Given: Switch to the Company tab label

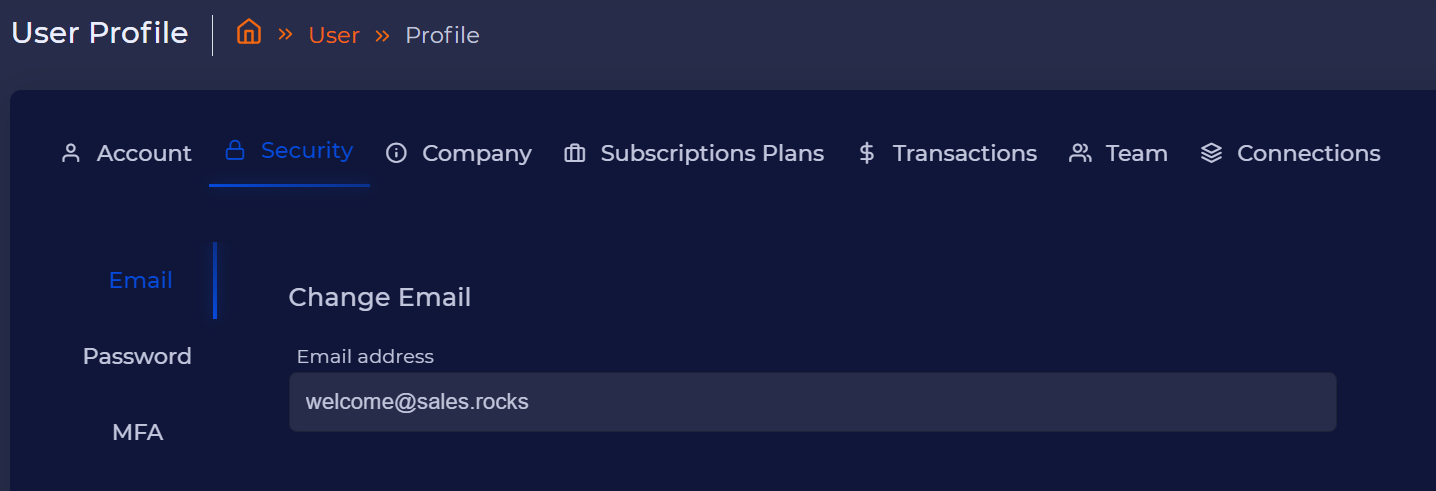Looking at the screenshot, I should click(x=476, y=153).
